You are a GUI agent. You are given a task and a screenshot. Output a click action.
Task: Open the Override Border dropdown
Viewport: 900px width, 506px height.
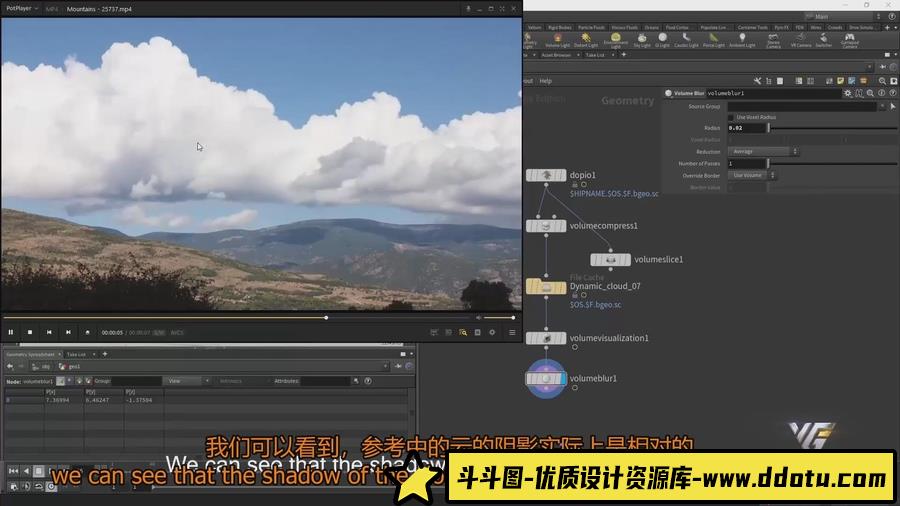(752, 176)
